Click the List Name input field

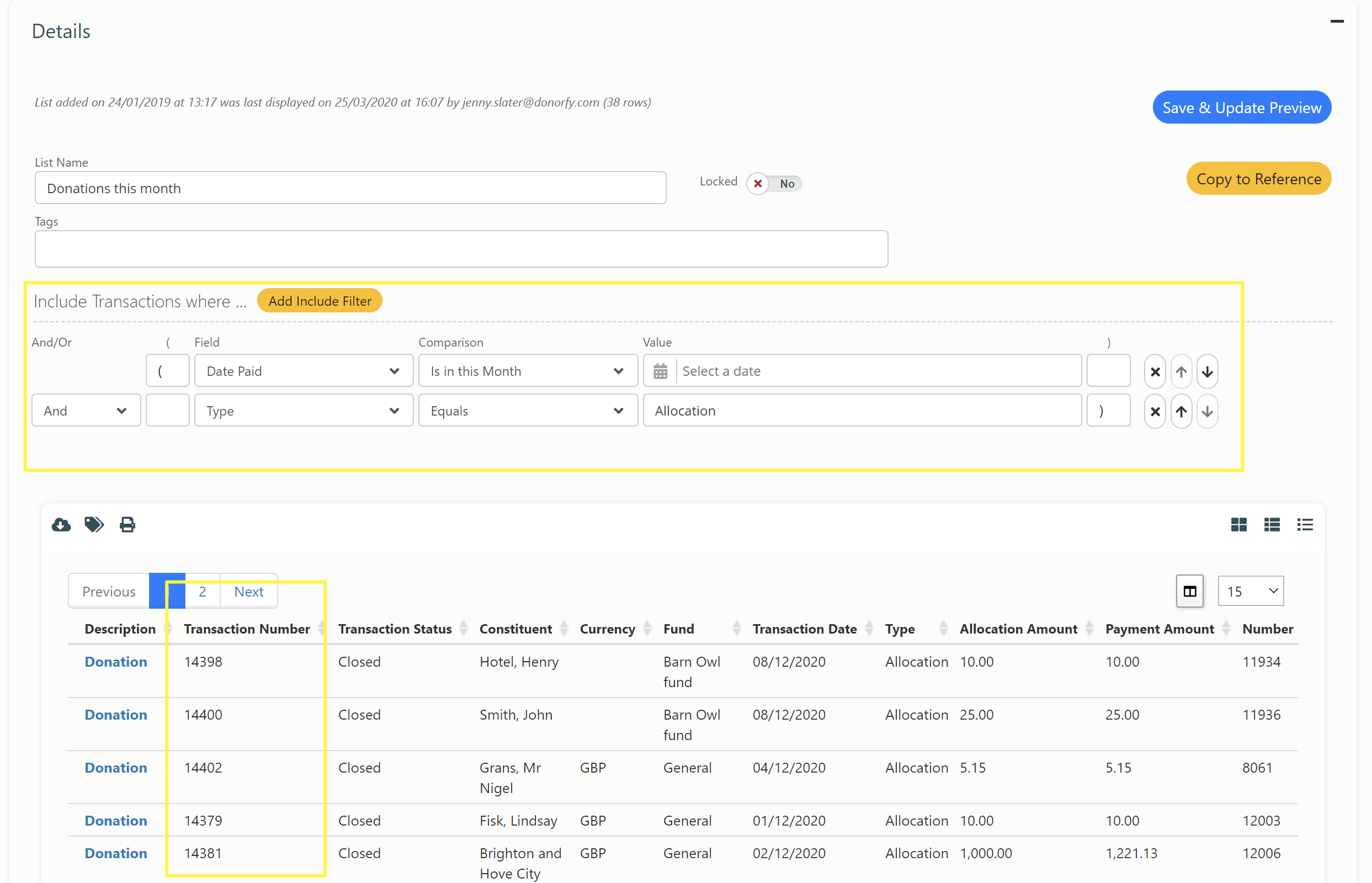click(x=350, y=188)
